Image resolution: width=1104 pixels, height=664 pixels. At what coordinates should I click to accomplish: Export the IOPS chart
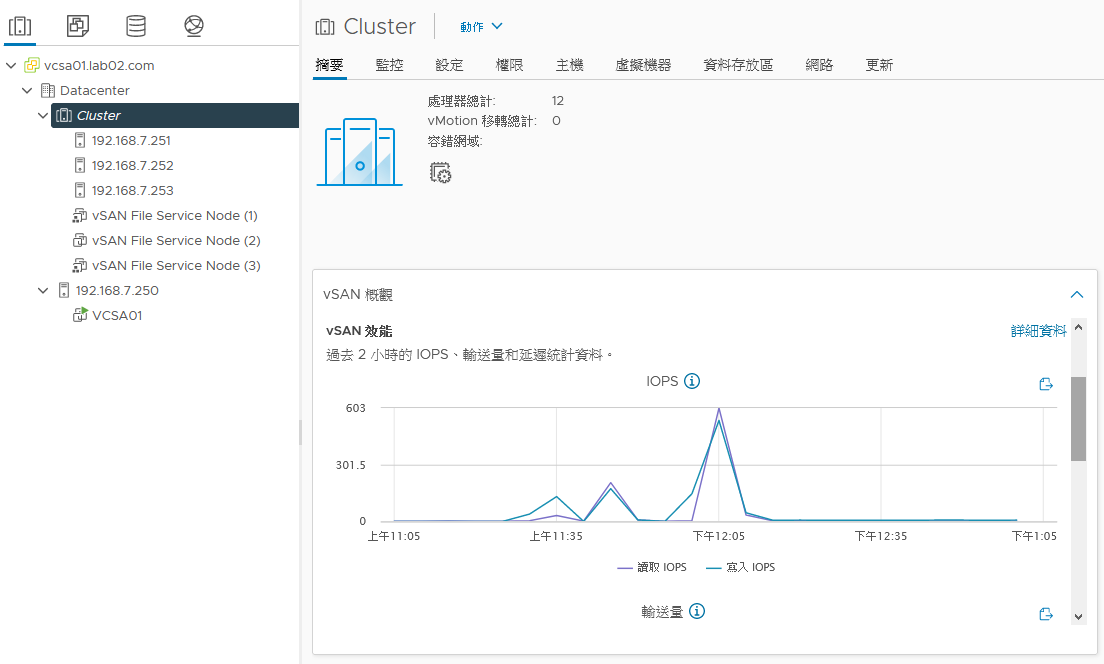tap(1046, 384)
